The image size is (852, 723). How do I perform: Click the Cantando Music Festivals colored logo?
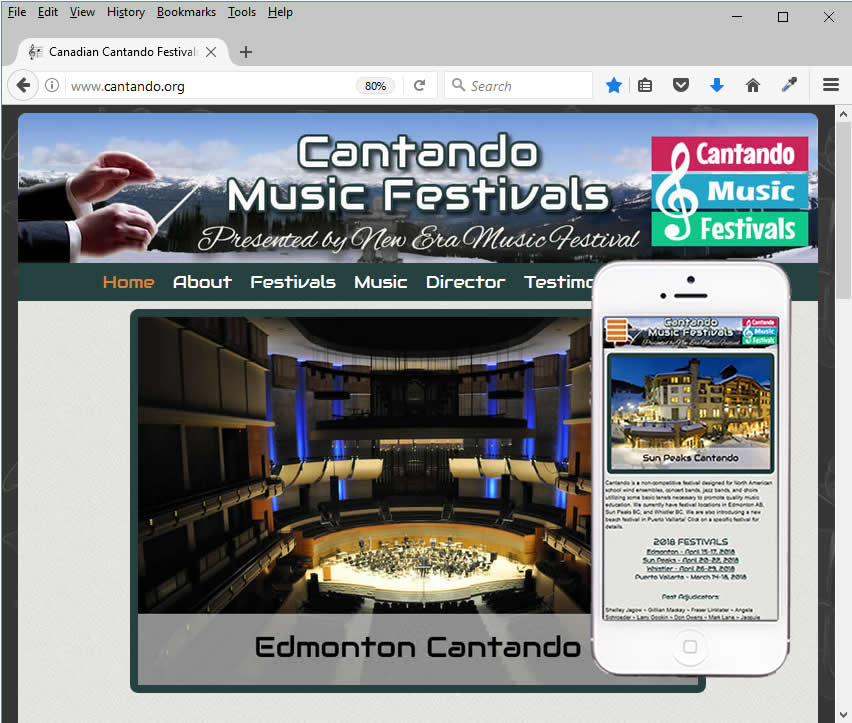pos(730,191)
